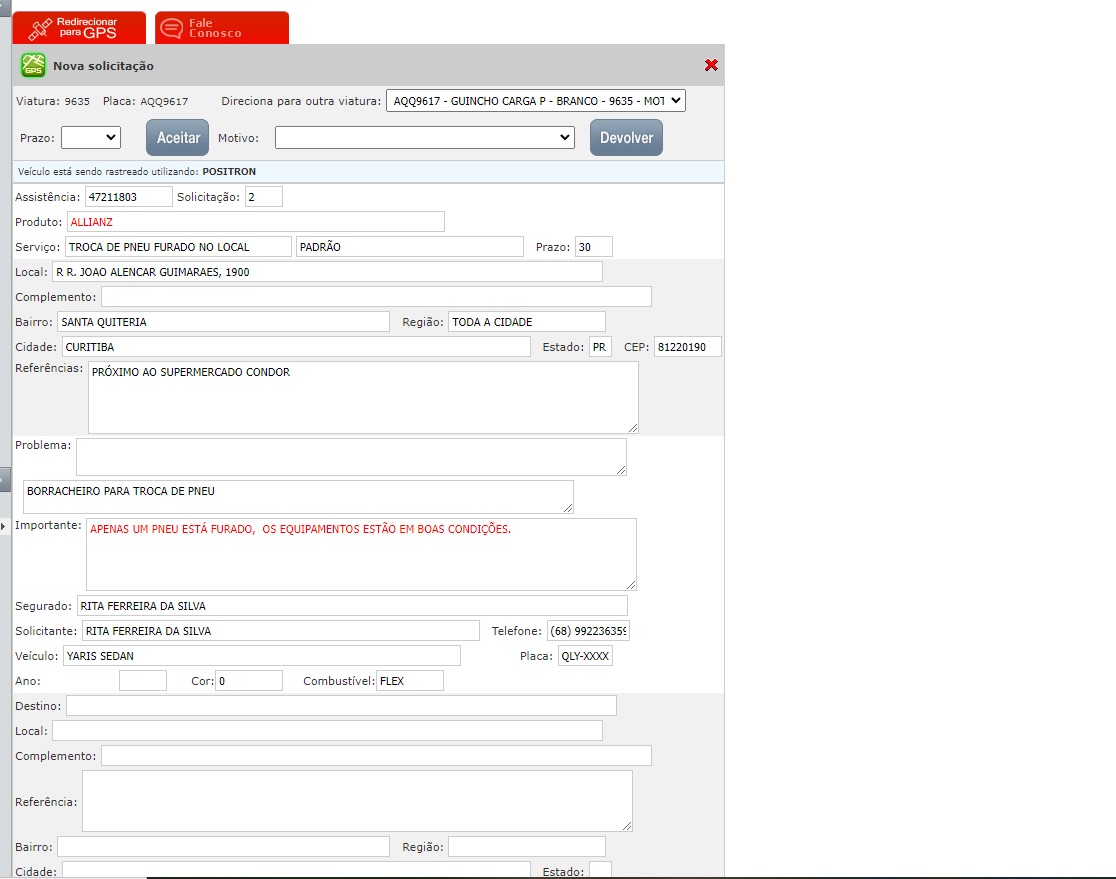1116x879 pixels.
Task: Click the green GPS icon beside Nova solicitação
Action: 33,65
